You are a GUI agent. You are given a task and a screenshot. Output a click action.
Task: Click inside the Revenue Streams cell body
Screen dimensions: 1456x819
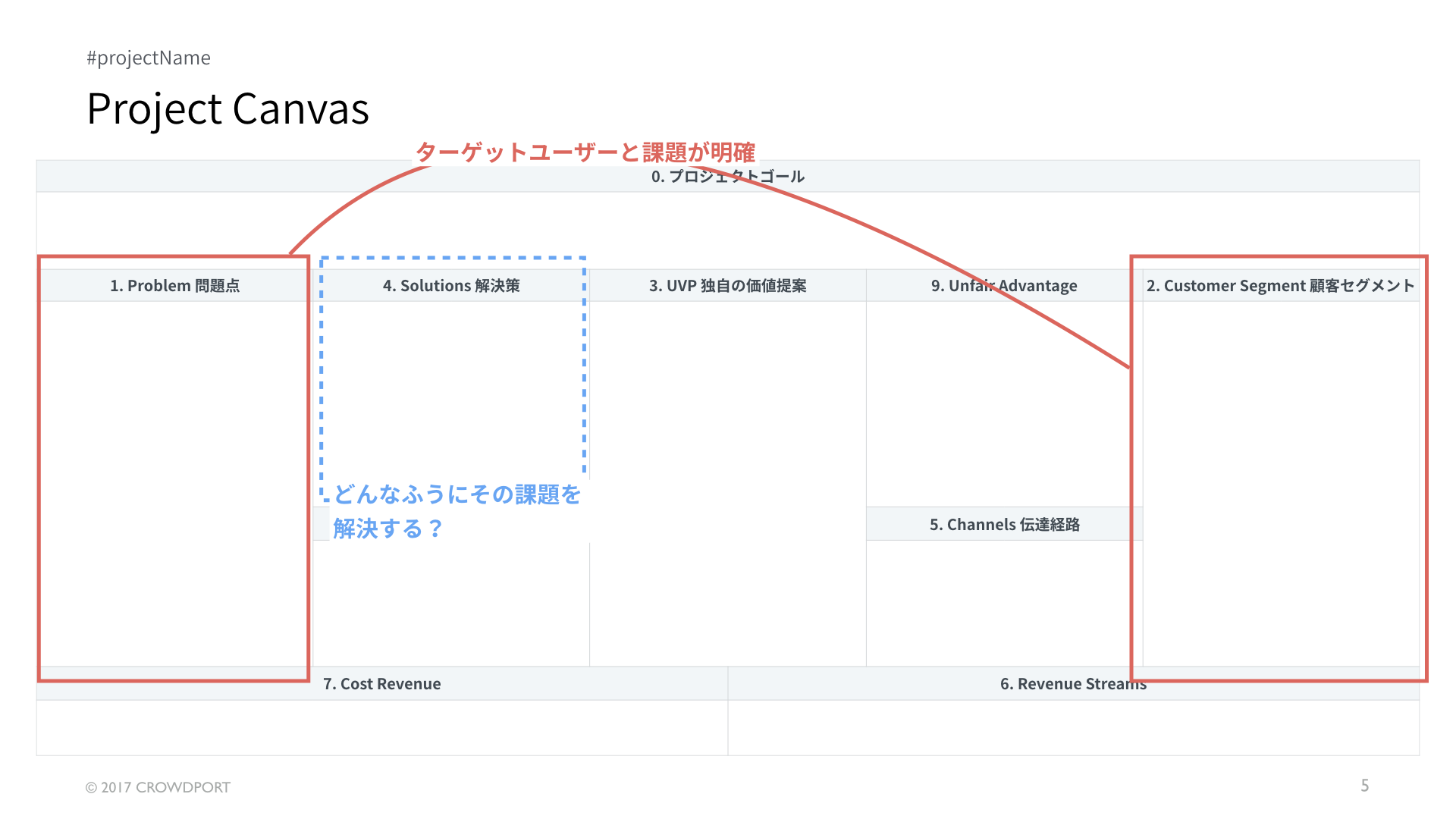(x=1074, y=727)
